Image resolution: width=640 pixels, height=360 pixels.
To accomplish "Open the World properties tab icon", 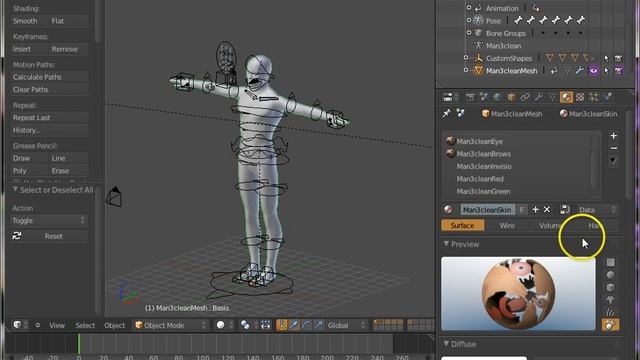I will point(498,97).
